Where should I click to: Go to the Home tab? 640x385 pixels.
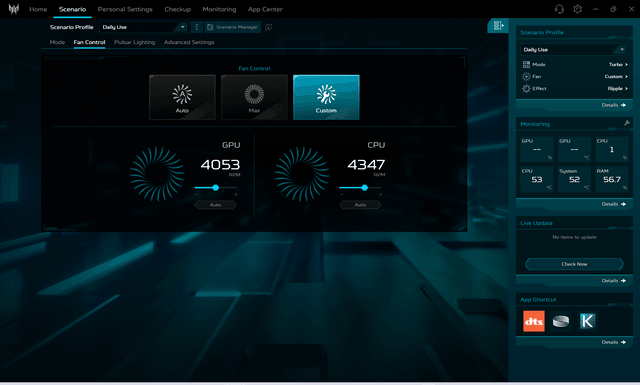coord(38,9)
